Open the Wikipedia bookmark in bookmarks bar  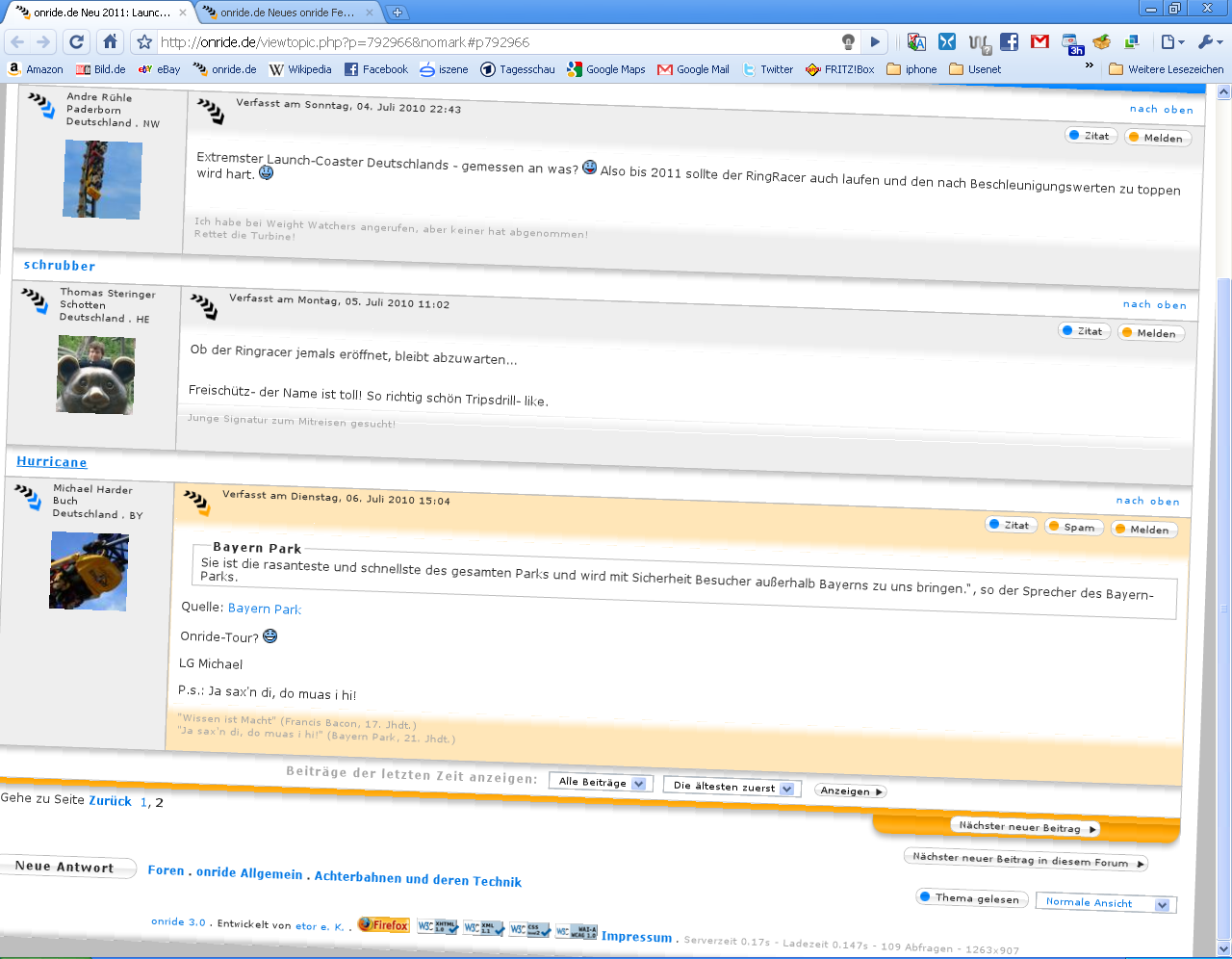tap(300, 69)
